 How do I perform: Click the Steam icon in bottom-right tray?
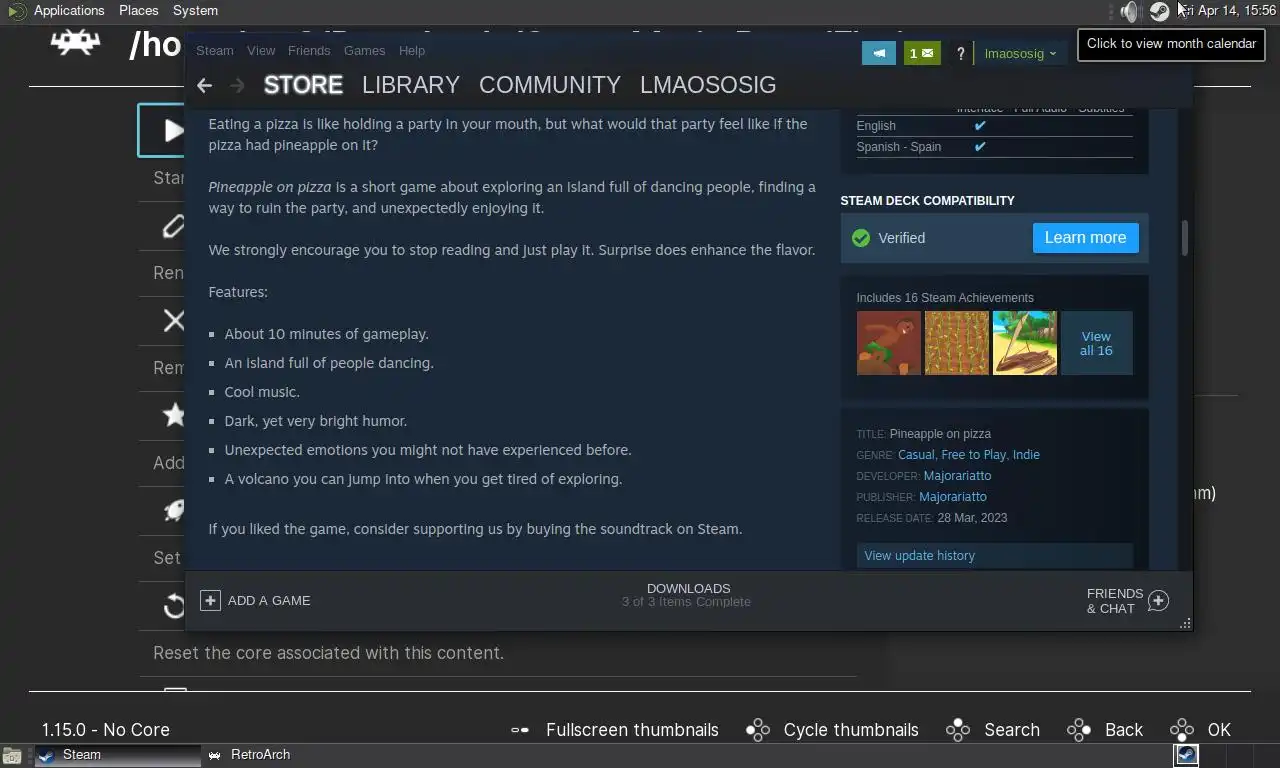tap(1186, 755)
